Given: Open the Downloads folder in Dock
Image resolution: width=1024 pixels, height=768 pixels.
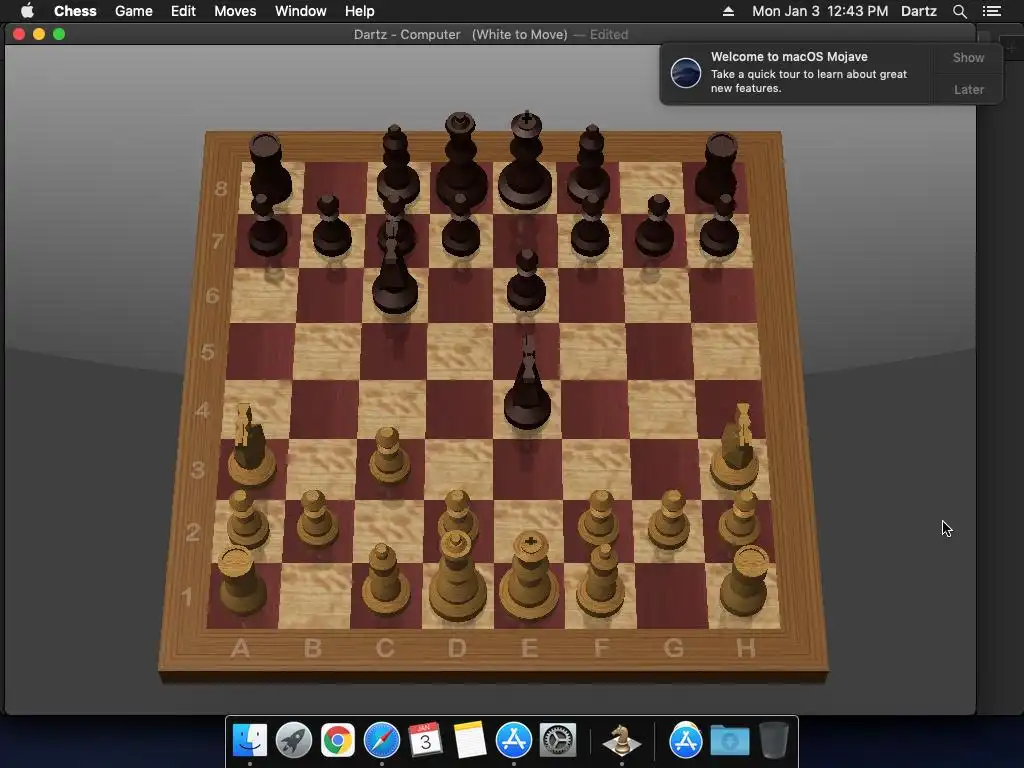Looking at the screenshot, I should pos(729,740).
